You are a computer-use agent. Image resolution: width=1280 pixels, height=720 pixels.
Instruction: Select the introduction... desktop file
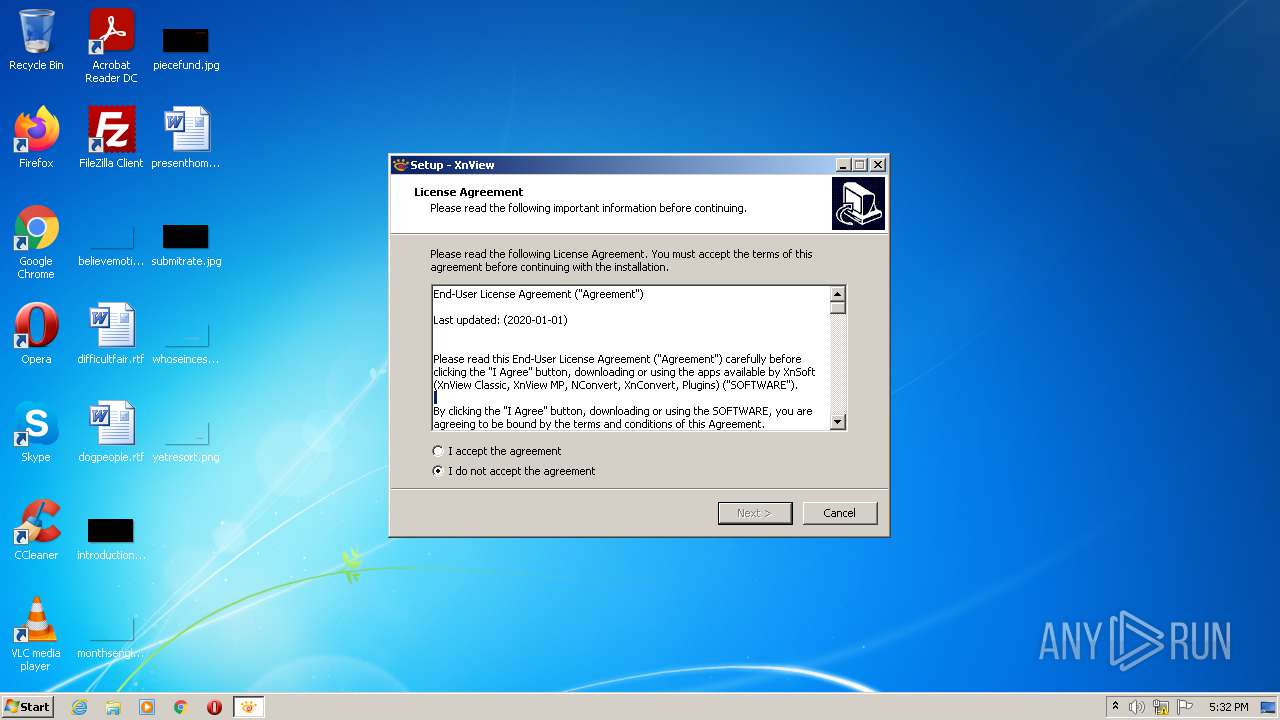(111, 539)
